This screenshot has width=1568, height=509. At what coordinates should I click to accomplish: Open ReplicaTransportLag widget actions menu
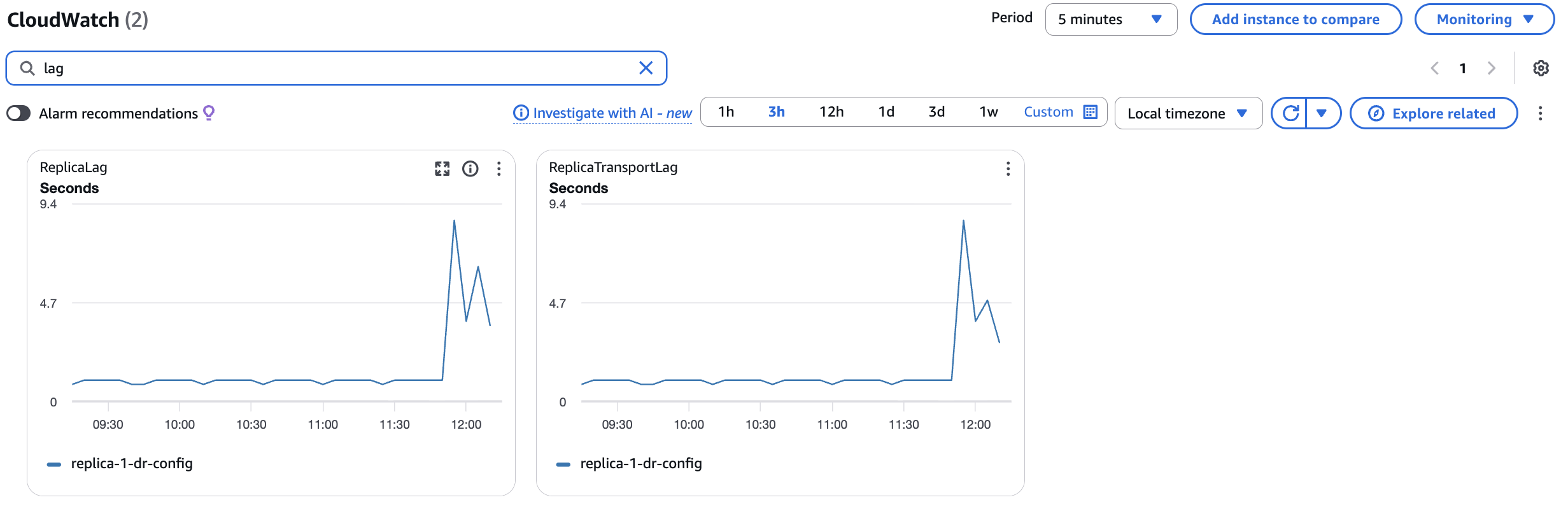pyautogui.click(x=1008, y=169)
